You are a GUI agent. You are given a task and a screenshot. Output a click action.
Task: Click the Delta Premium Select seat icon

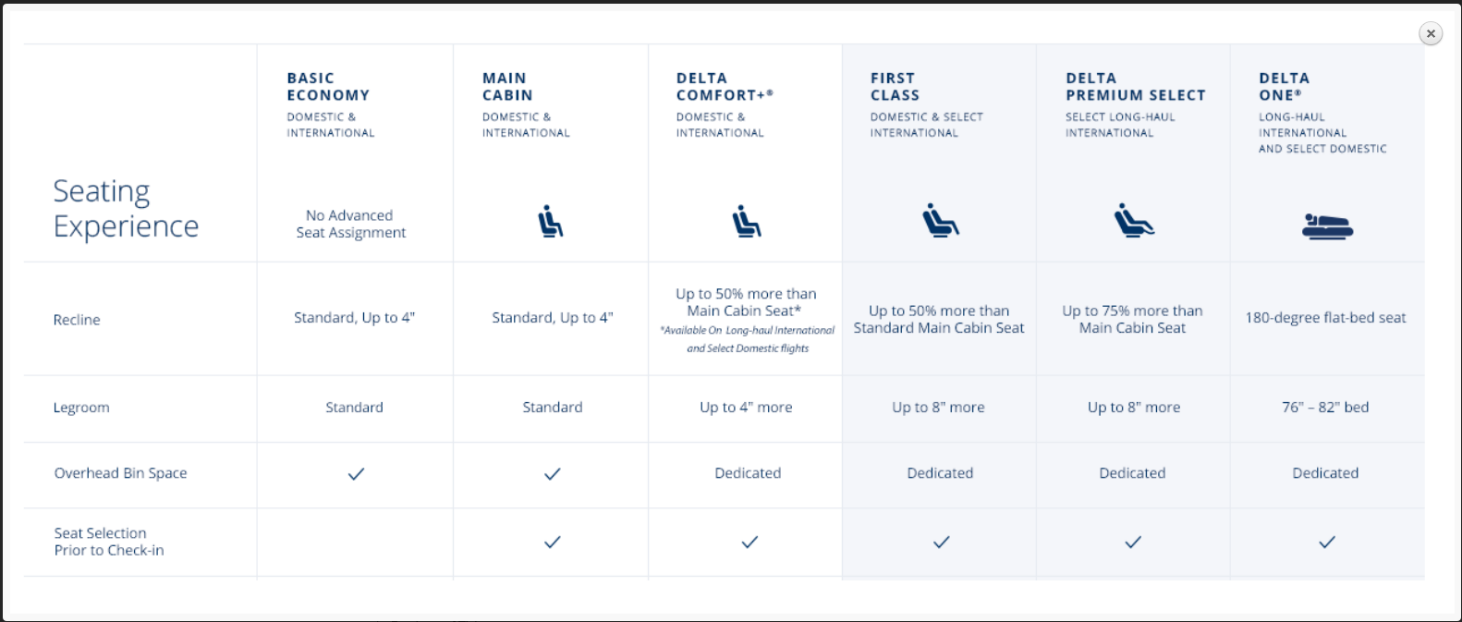1134,220
